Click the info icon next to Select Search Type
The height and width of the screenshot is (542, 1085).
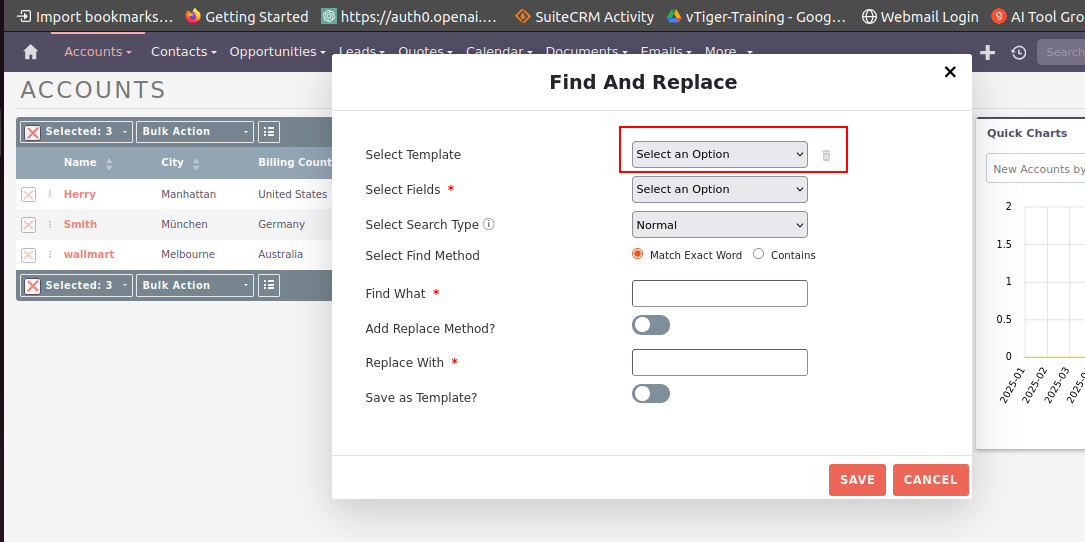point(489,225)
